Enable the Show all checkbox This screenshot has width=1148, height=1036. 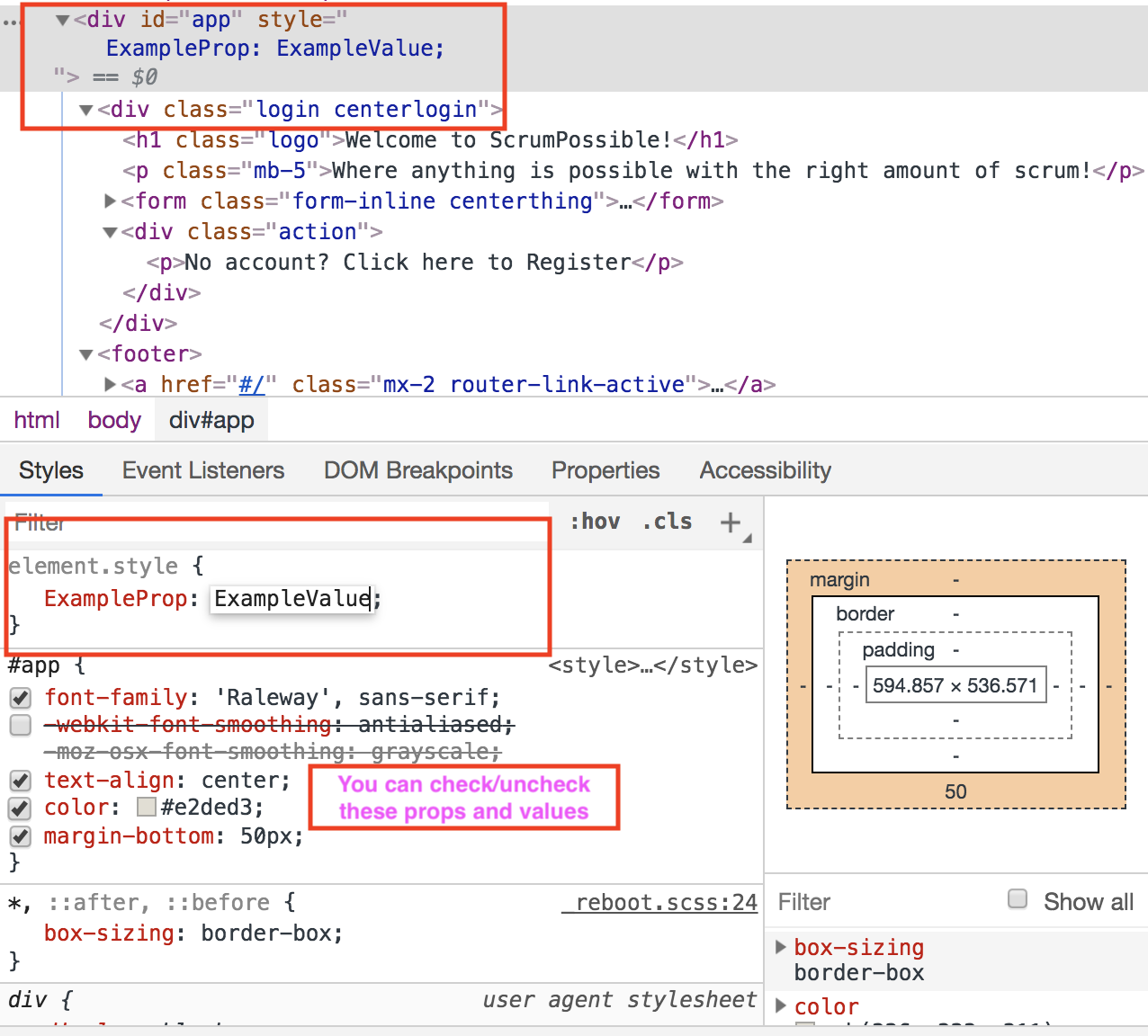(x=1018, y=899)
